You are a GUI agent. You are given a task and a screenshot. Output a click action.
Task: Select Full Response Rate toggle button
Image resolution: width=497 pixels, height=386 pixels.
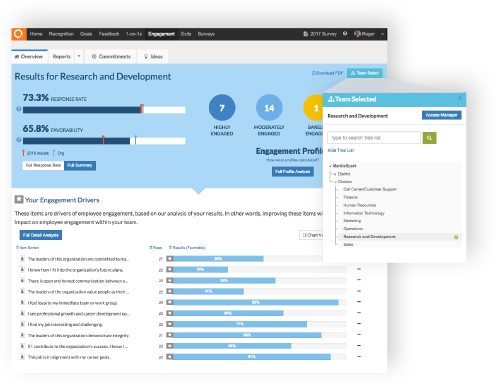click(43, 165)
